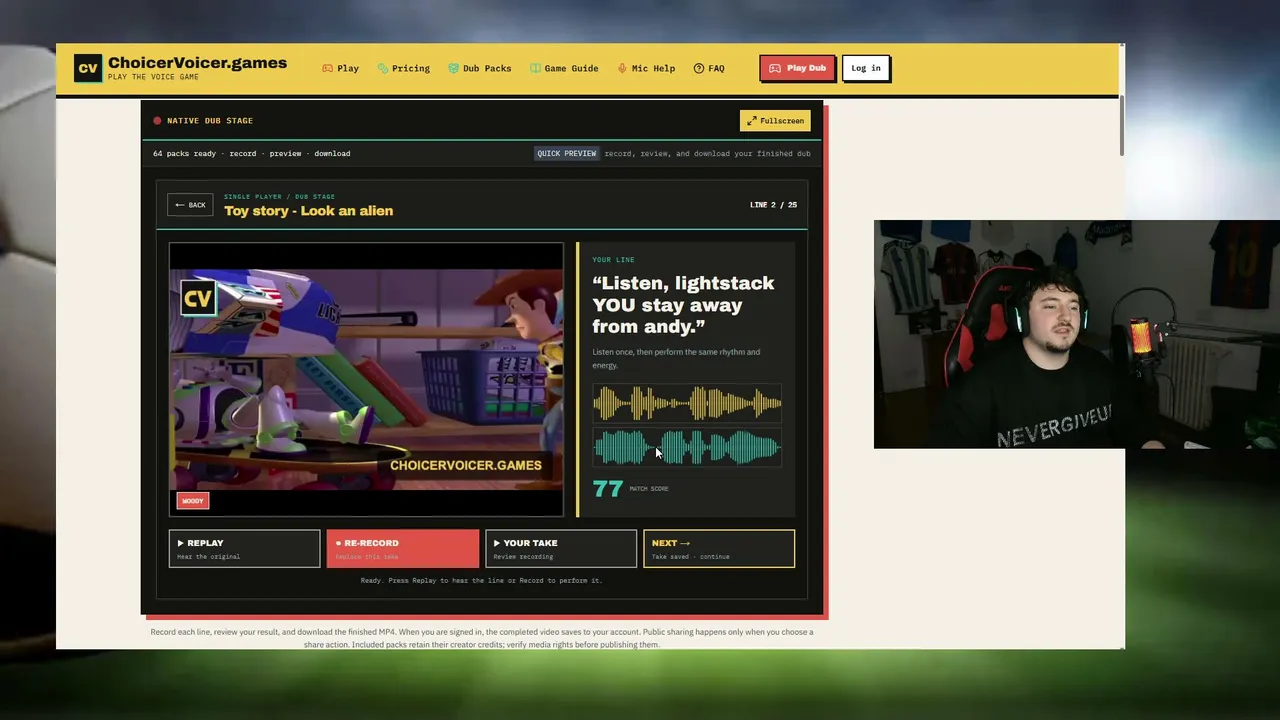The image size is (1280, 720).
Task: Click the "LINE 2 / 25" counter
Action: 773,205
